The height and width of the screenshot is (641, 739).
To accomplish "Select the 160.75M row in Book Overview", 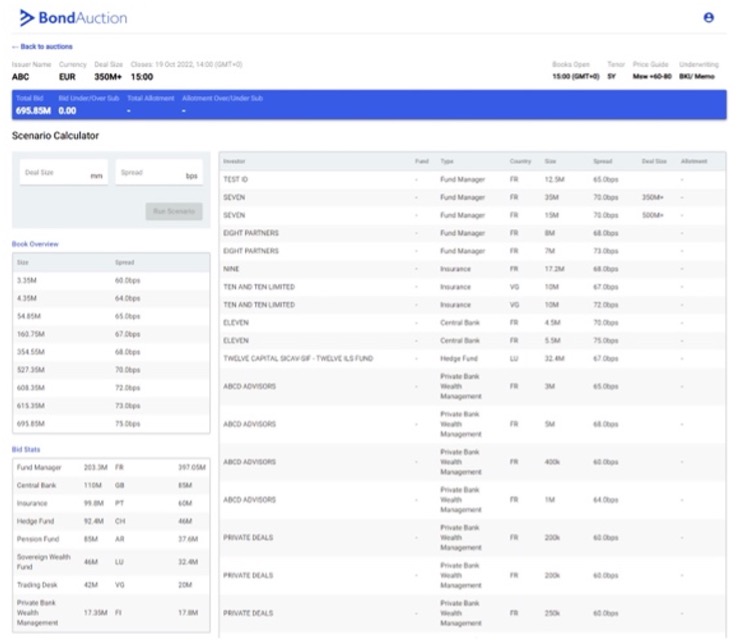I will click(x=111, y=334).
